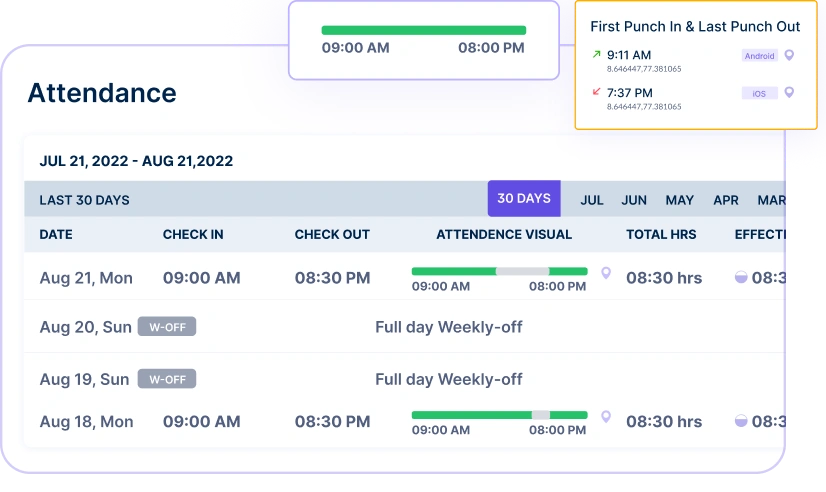Click the iOS device tag
Viewport: 826px width, 492px height.
(760, 94)
